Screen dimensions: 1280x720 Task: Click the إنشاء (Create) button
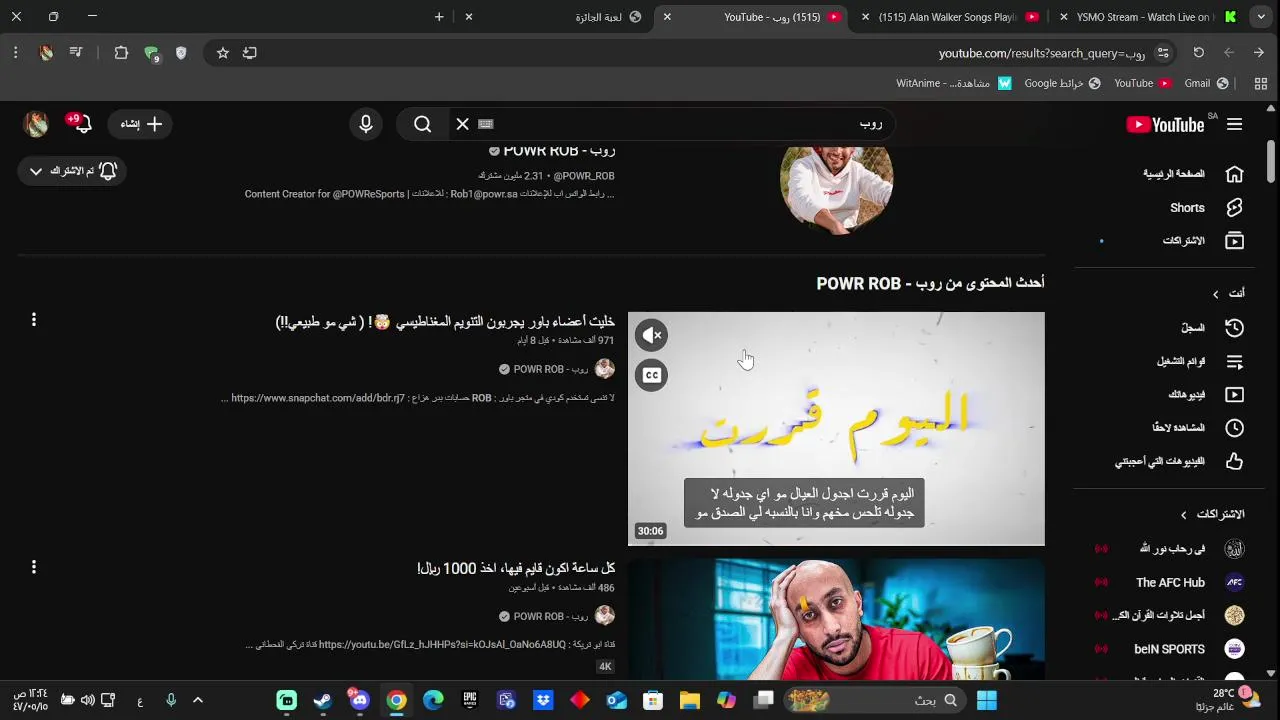point(141,124)
